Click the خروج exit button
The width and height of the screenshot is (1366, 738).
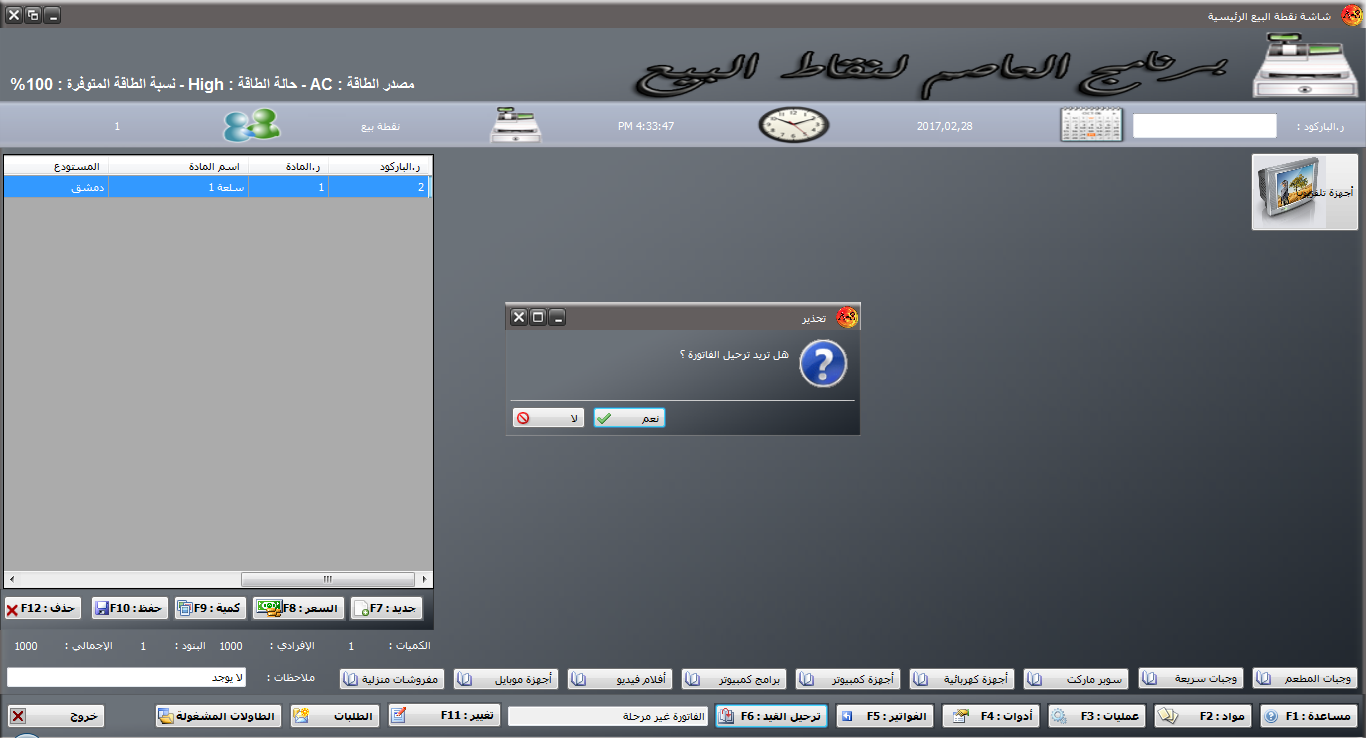[56, 716]
